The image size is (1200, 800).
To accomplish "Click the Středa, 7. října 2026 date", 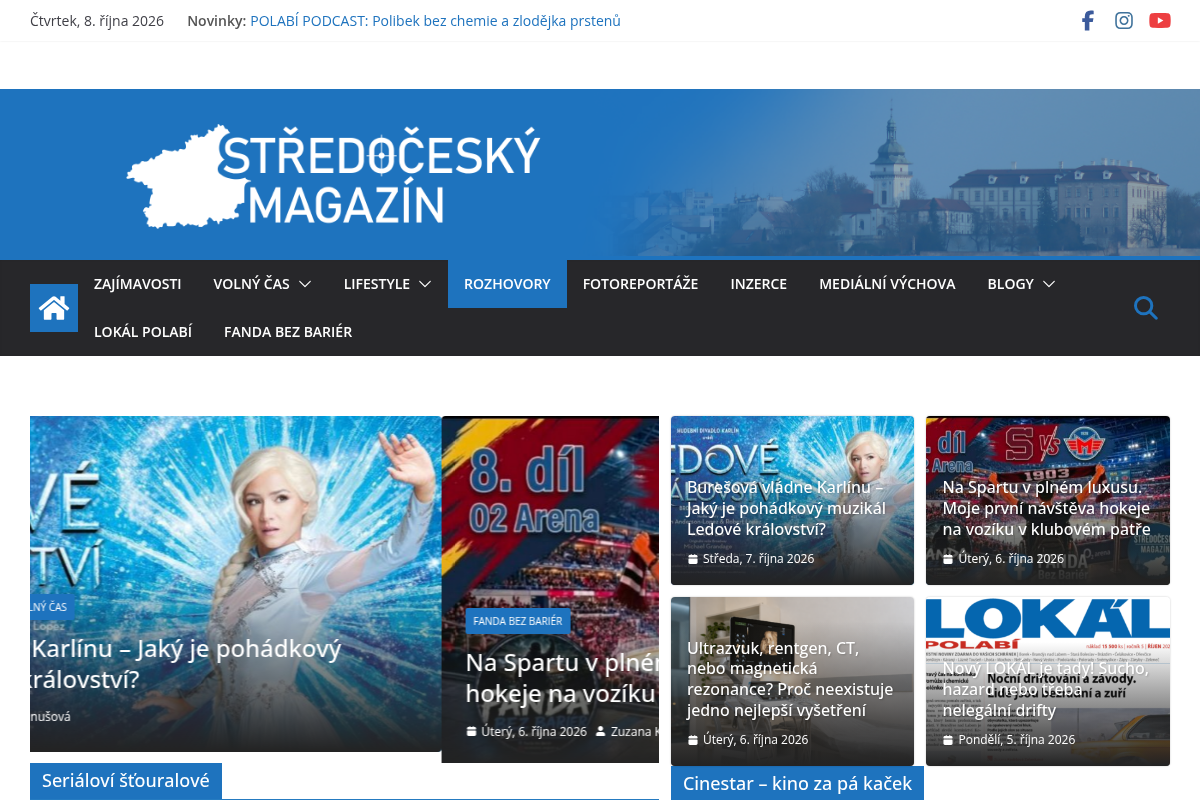I will (x=758, y=559).
